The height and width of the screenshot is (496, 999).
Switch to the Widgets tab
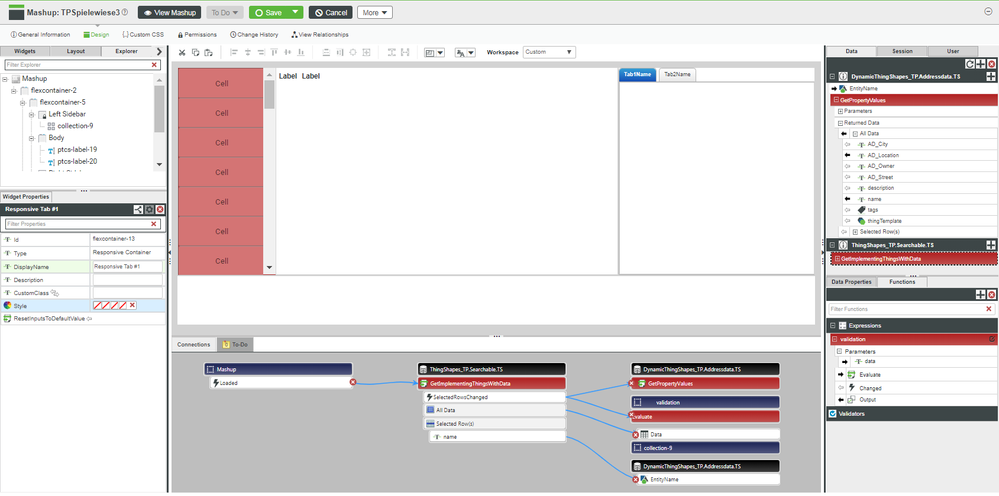click(x=24, y=51)
